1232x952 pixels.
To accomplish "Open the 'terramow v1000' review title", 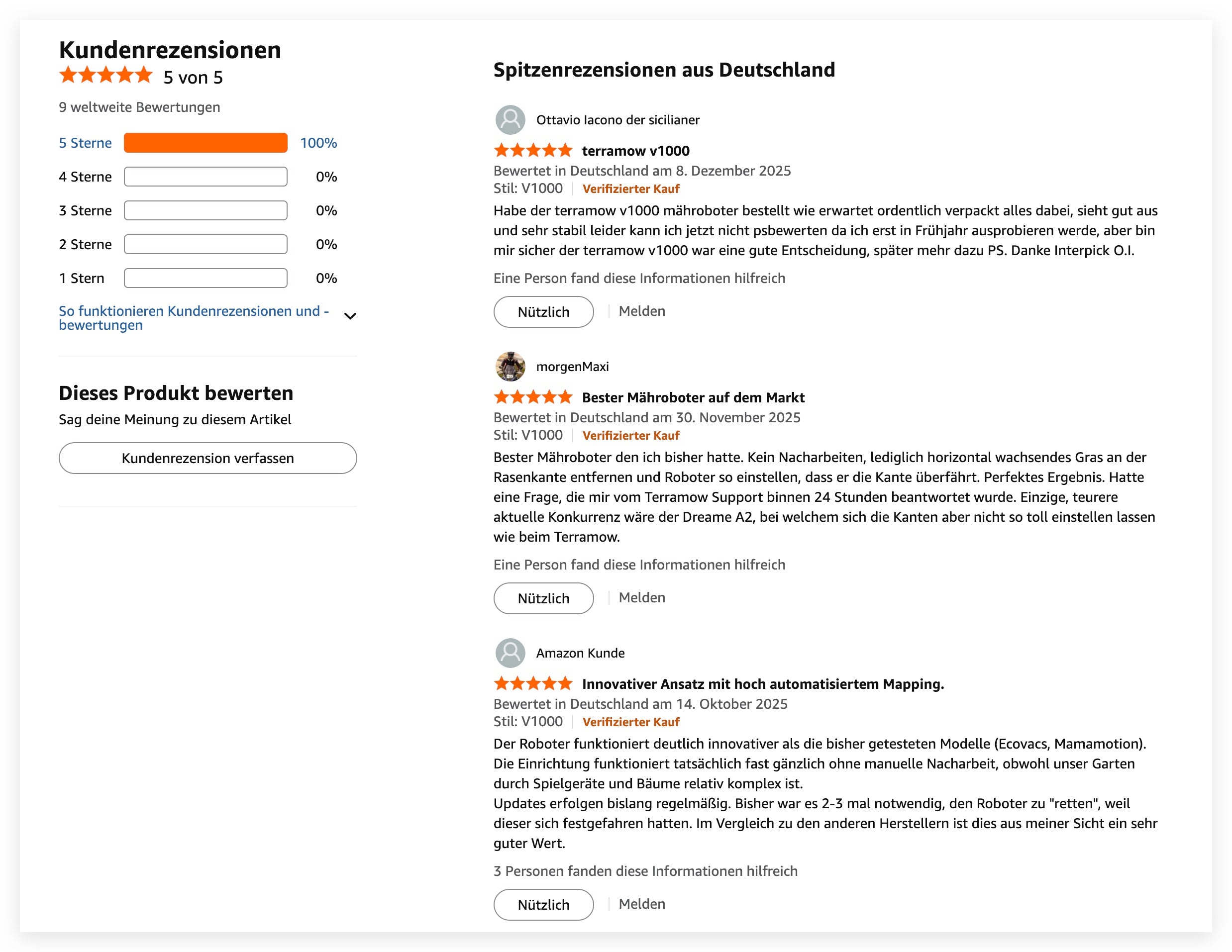I will point(635,151).
